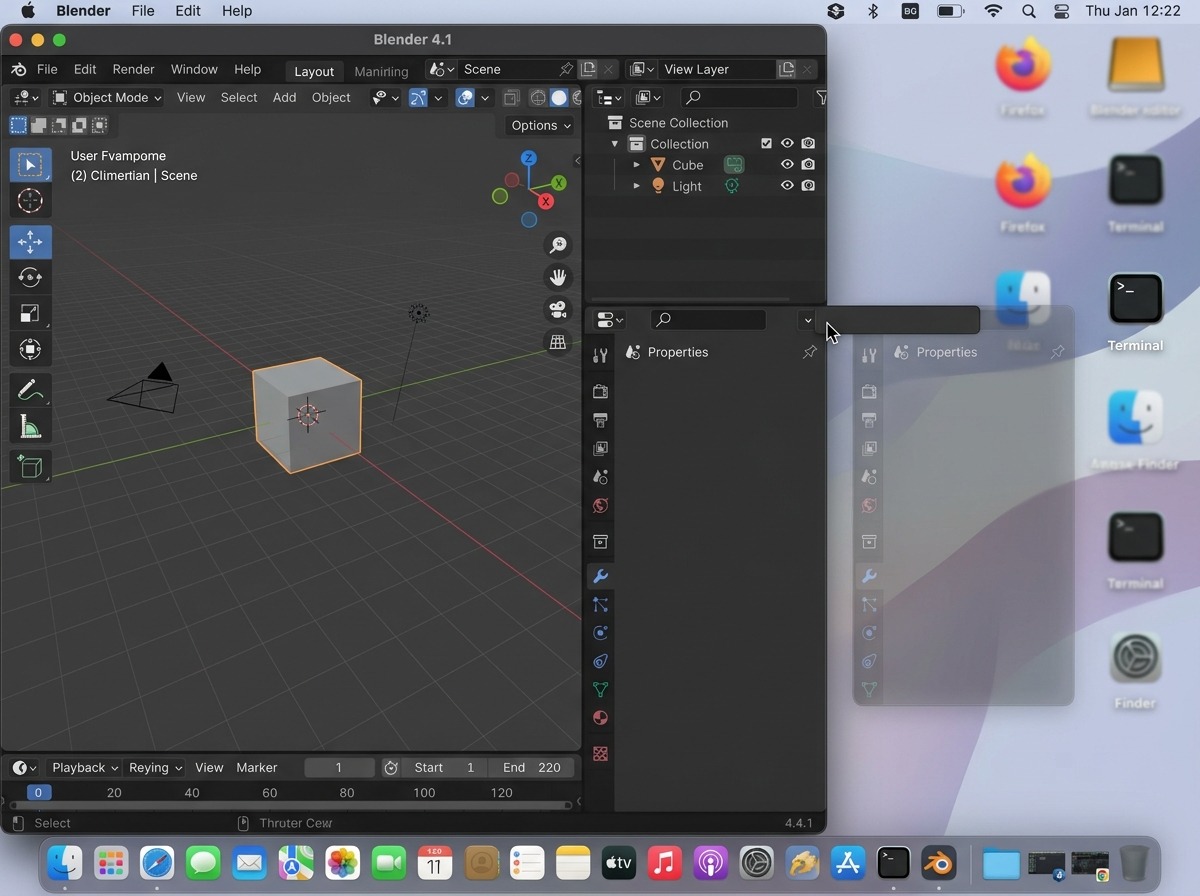This screenshot has width=1200, height=896.
Task: Toggle the Collection eye visibility icon
Action: [787, 144]
